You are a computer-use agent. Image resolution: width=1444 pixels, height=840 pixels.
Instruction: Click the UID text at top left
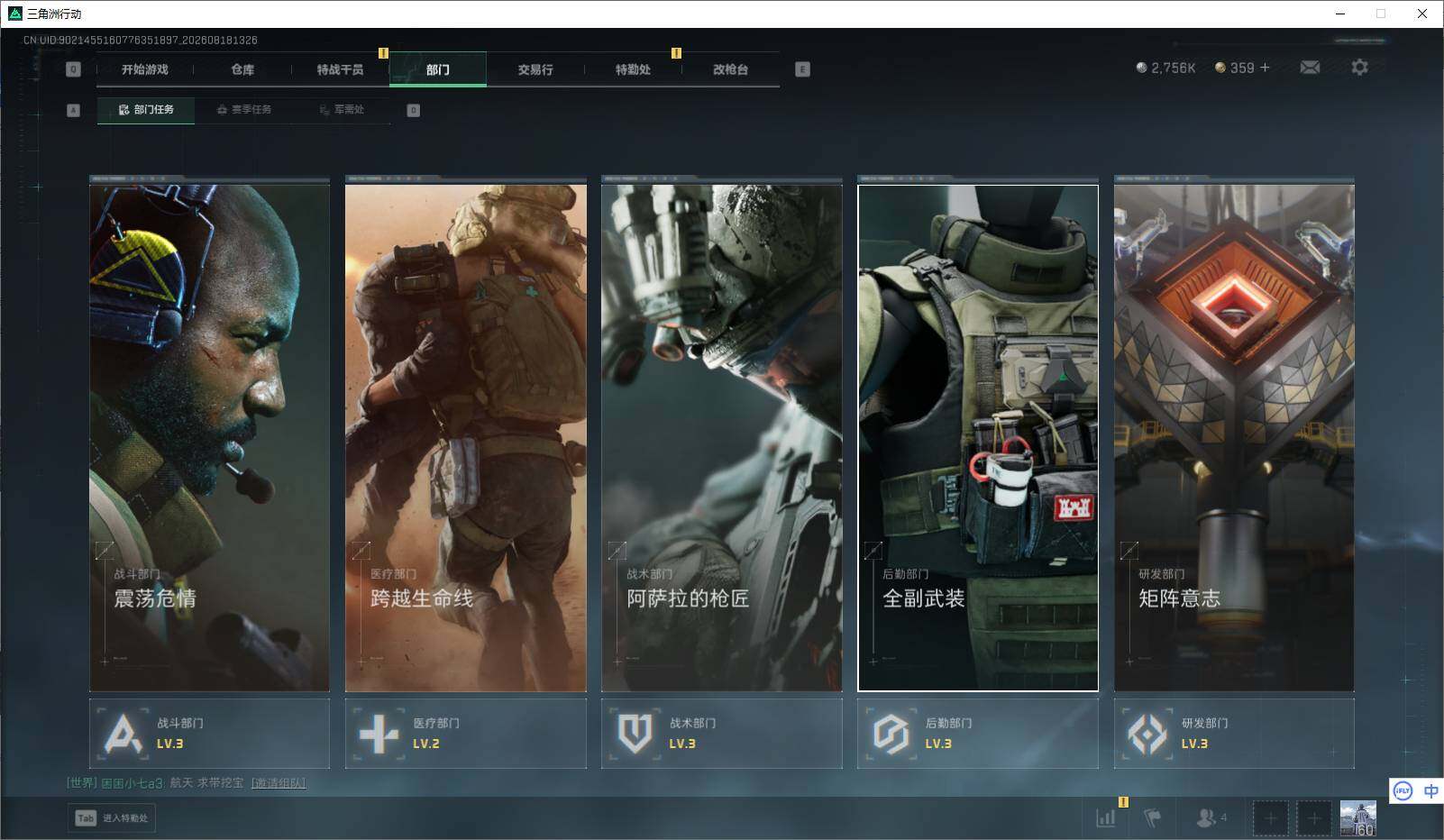pos(141,40)
